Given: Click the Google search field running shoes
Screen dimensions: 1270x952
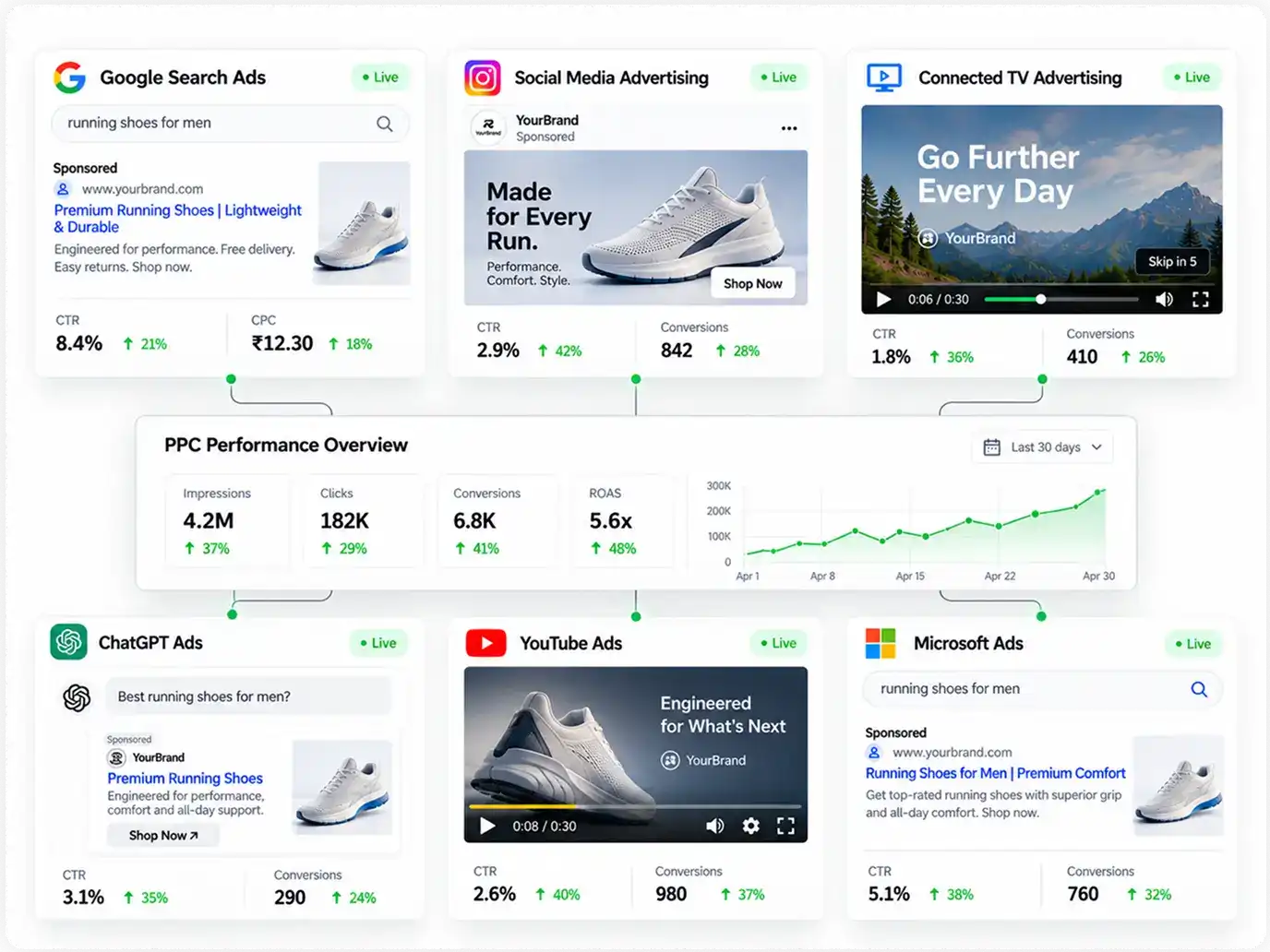Looking at the screenshot, I should coord(231,124).
